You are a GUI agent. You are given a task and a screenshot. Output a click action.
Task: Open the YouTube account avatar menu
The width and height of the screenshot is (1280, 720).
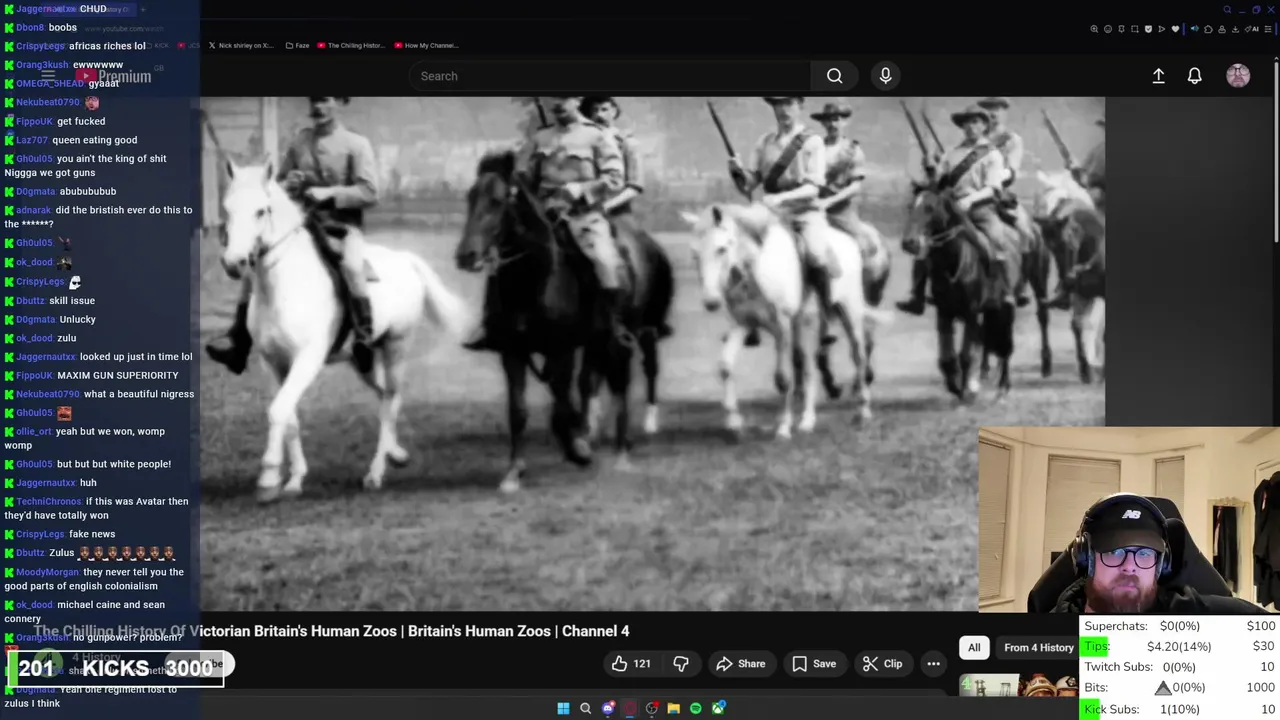[1238, 76]
